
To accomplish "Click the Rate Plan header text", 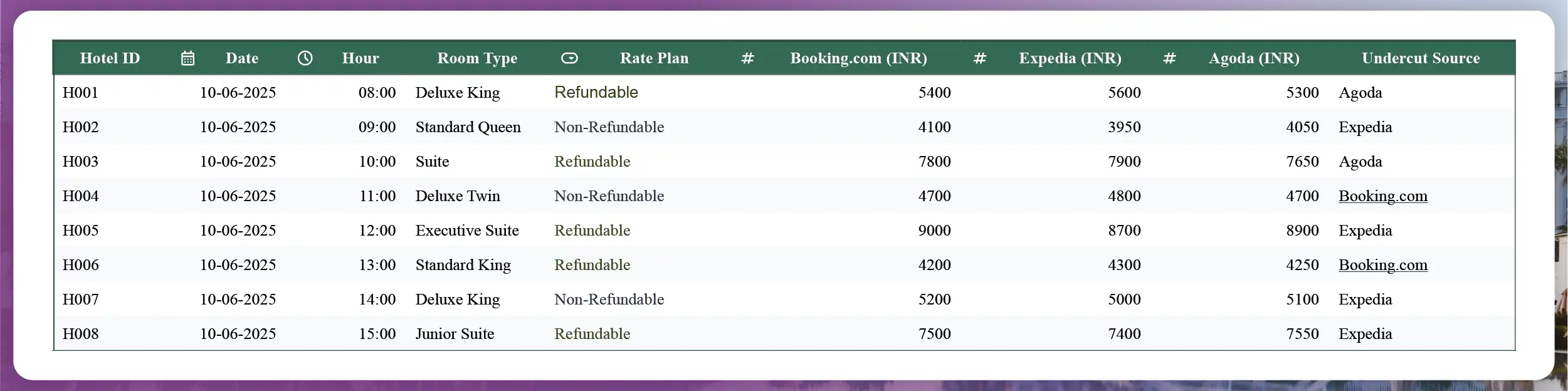I will click(x=654, y=58).
